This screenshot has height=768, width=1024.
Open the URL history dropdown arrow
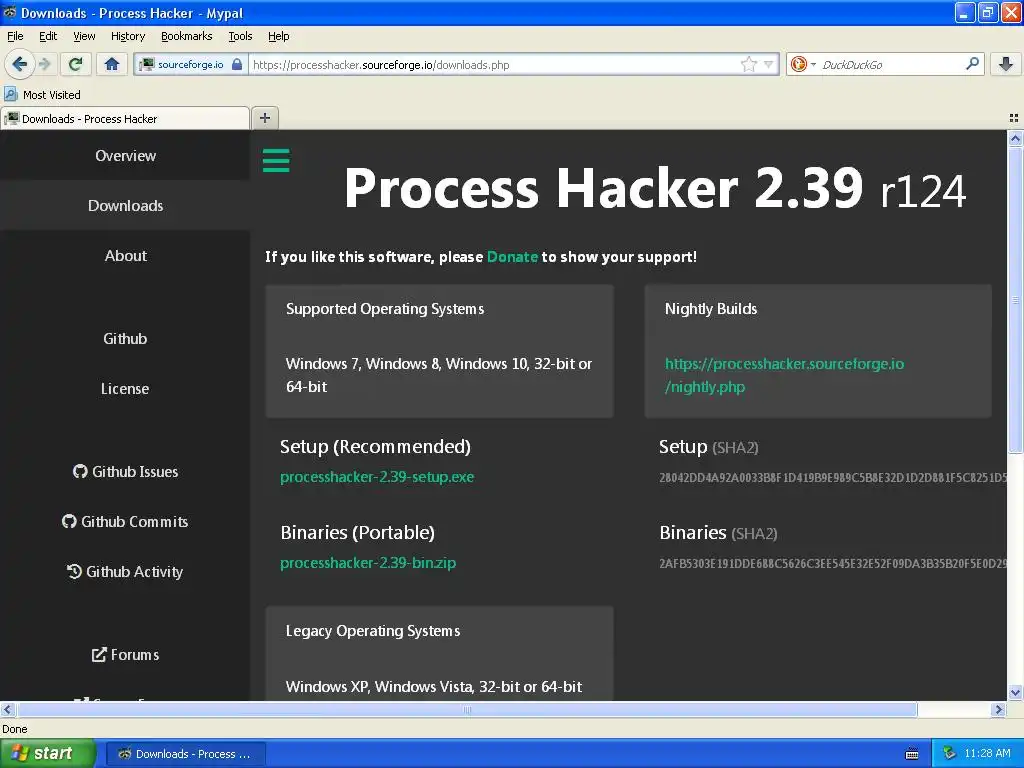tap(769, 64)
